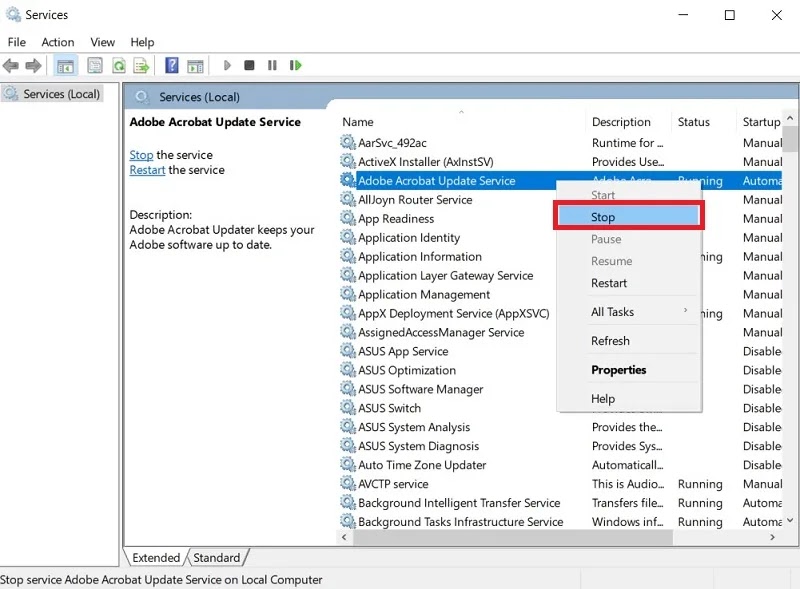Click horizontal scrollbar right arrow

coord(772,537)
